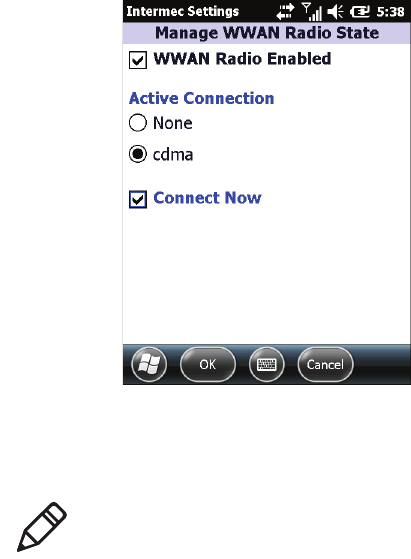
Task: Show the on-screen keyboard icon
Action: (x=267, y=364)
